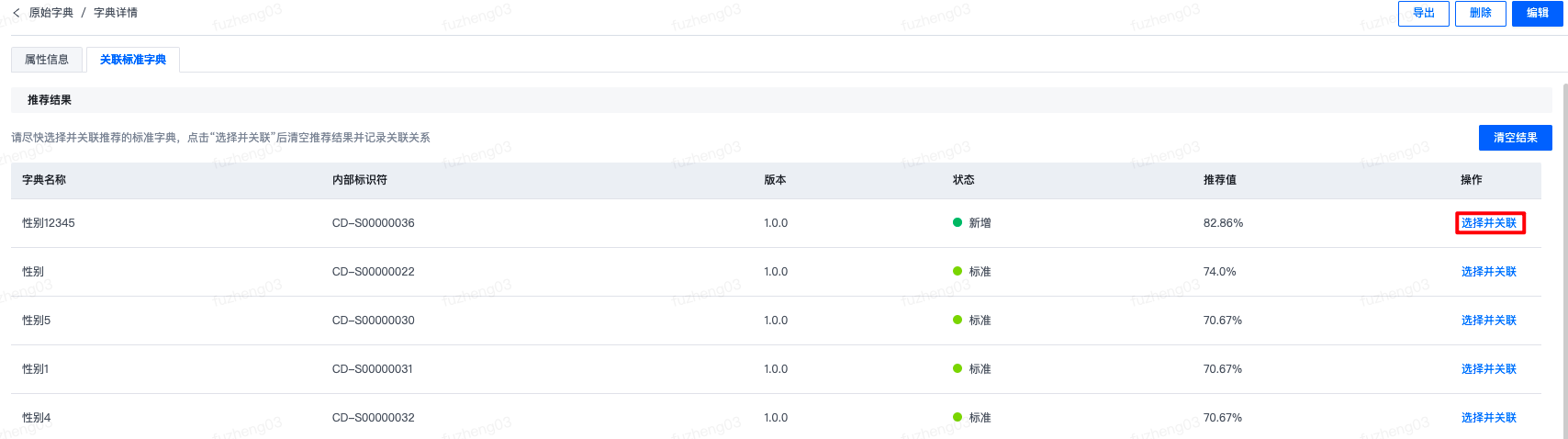This screenshot has height=439, width=1568.
Task: Click the CD-S00000030 identifier cell
Action: point(374,321)
